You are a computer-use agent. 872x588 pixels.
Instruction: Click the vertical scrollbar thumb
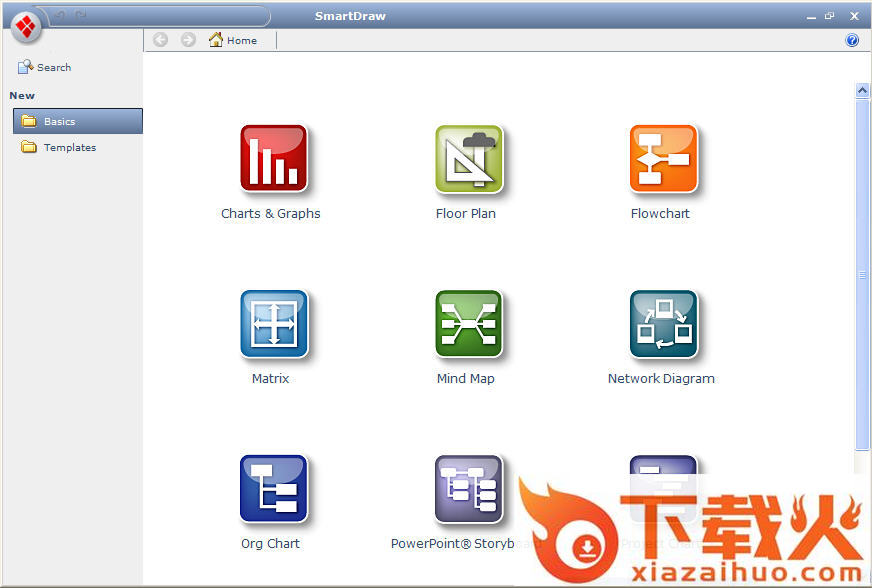coord(862,274)
